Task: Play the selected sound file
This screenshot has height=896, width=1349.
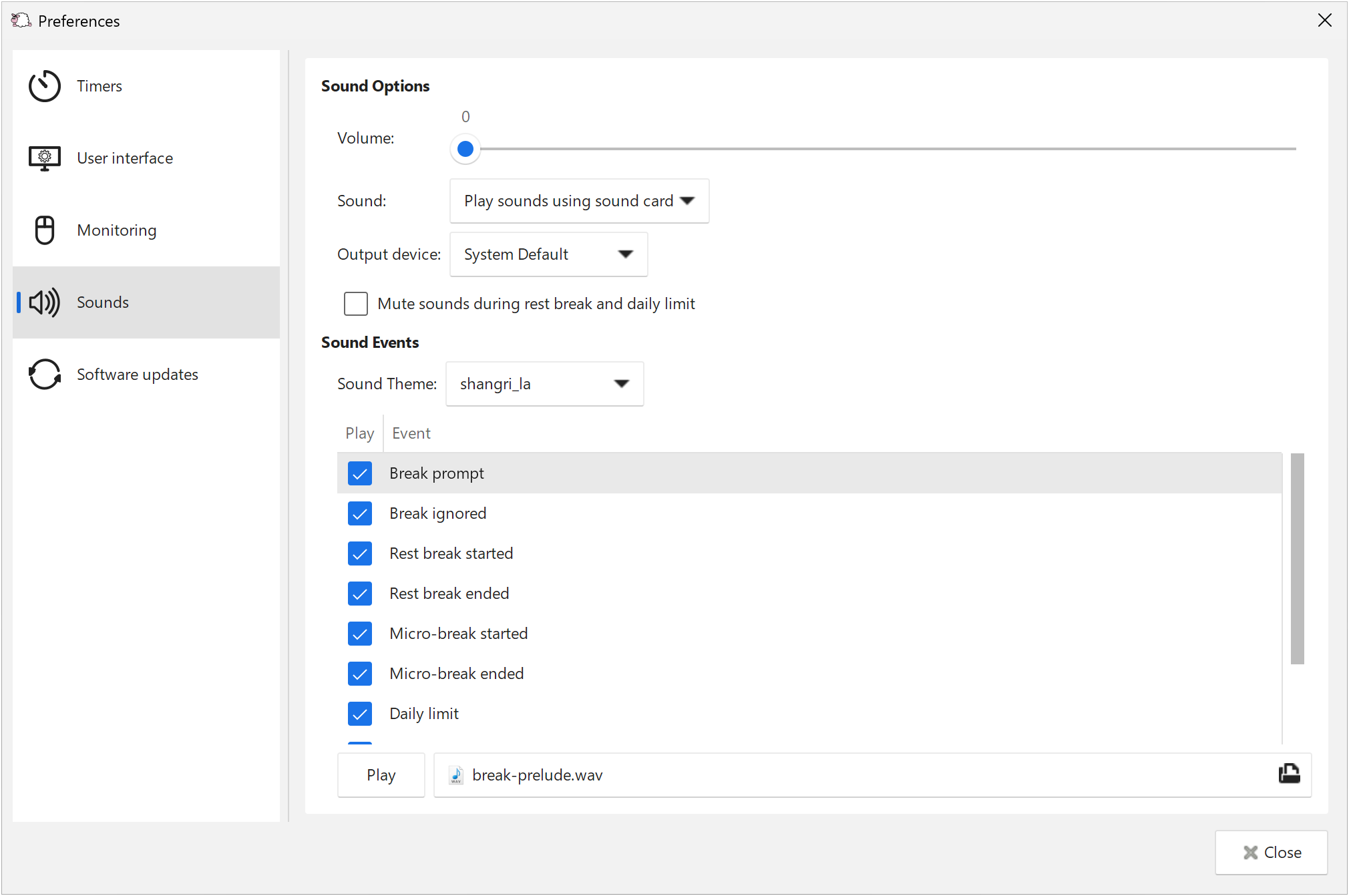Action: (x=381, y=775)
